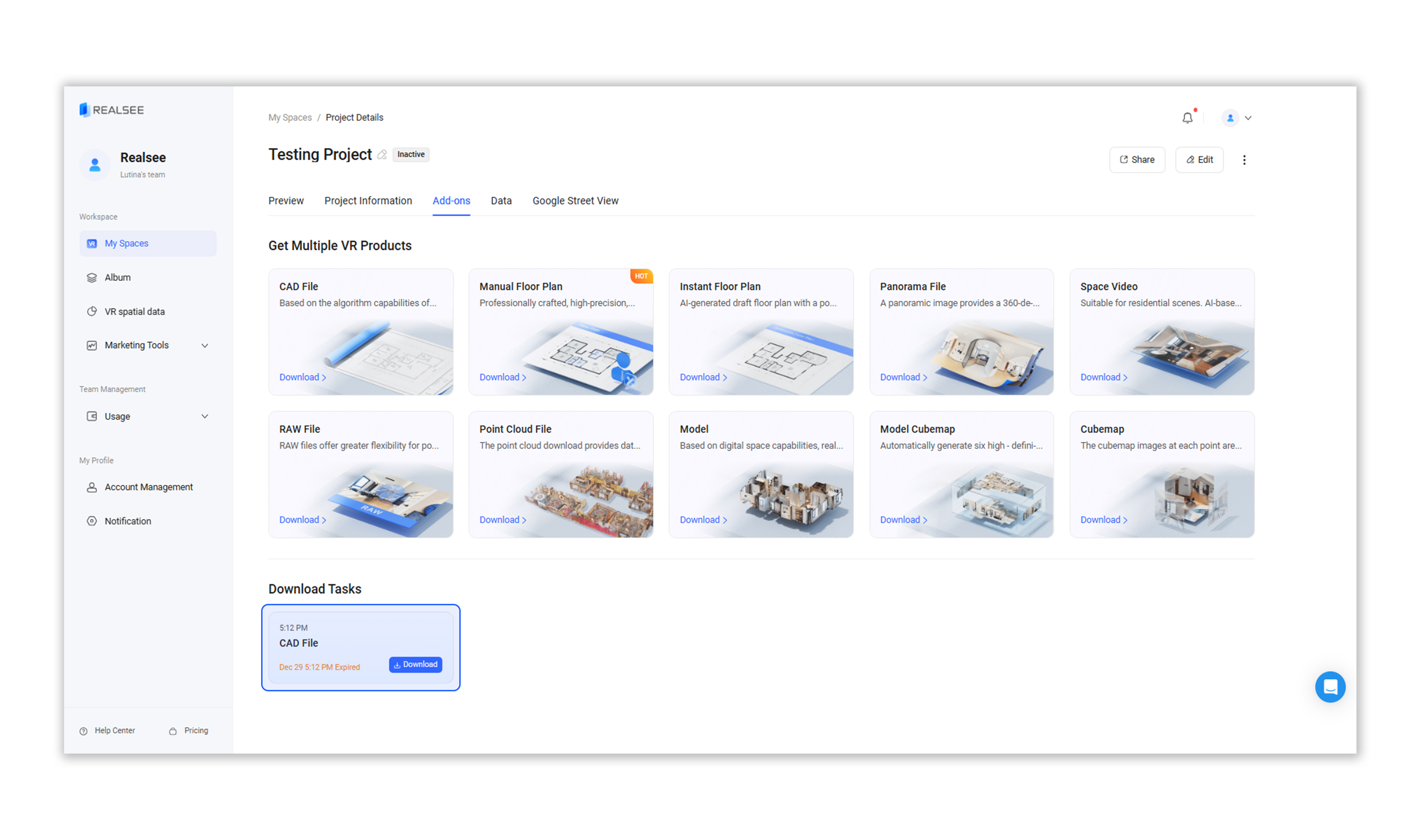Open Notification settings in sidebar

(x=127, y=521)
